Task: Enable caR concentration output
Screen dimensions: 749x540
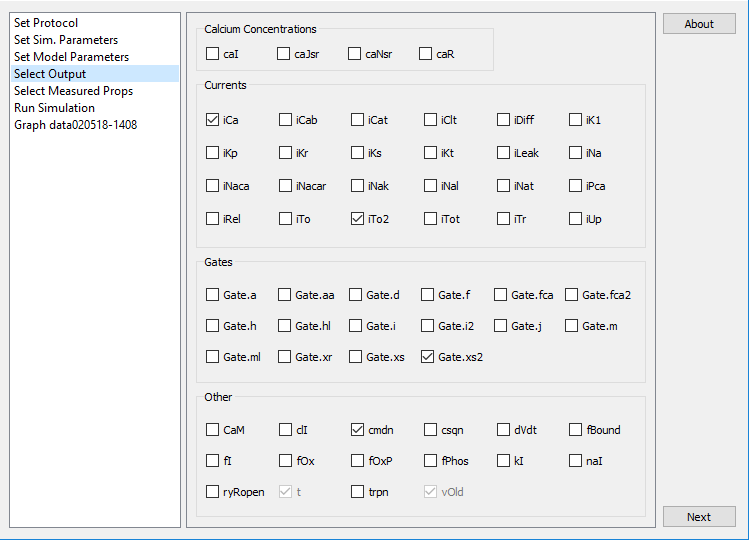Action: (x=425, y=54)
